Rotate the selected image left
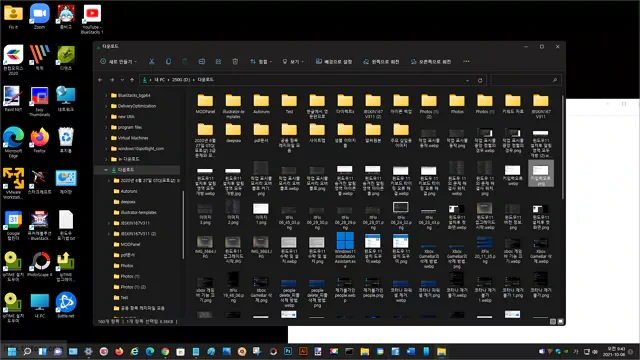The width and height of the screenshot is (640, 360). 381,62
